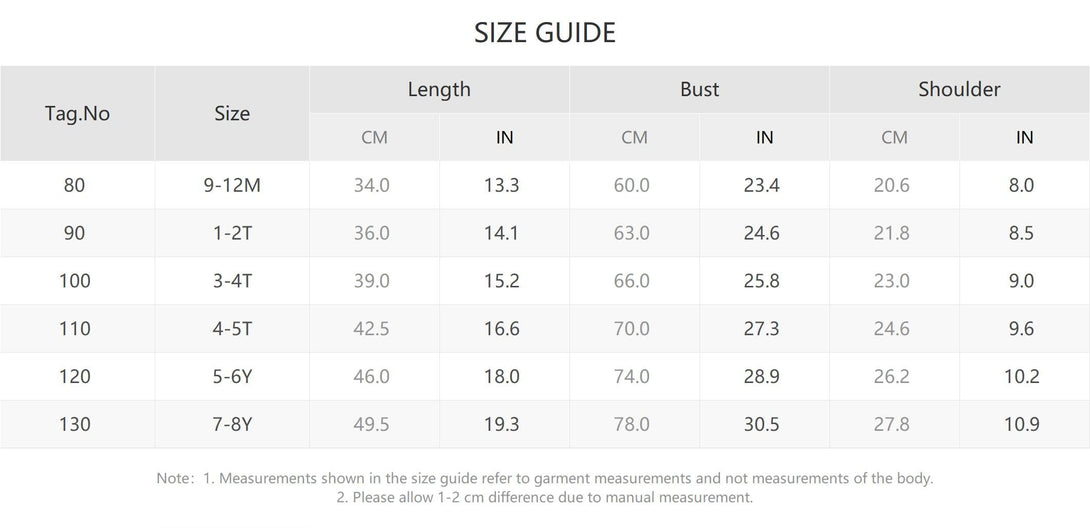Screen dimensions: 1090x528
Task: Click the SIZE GUIDE title
Action: coord(545,33)
